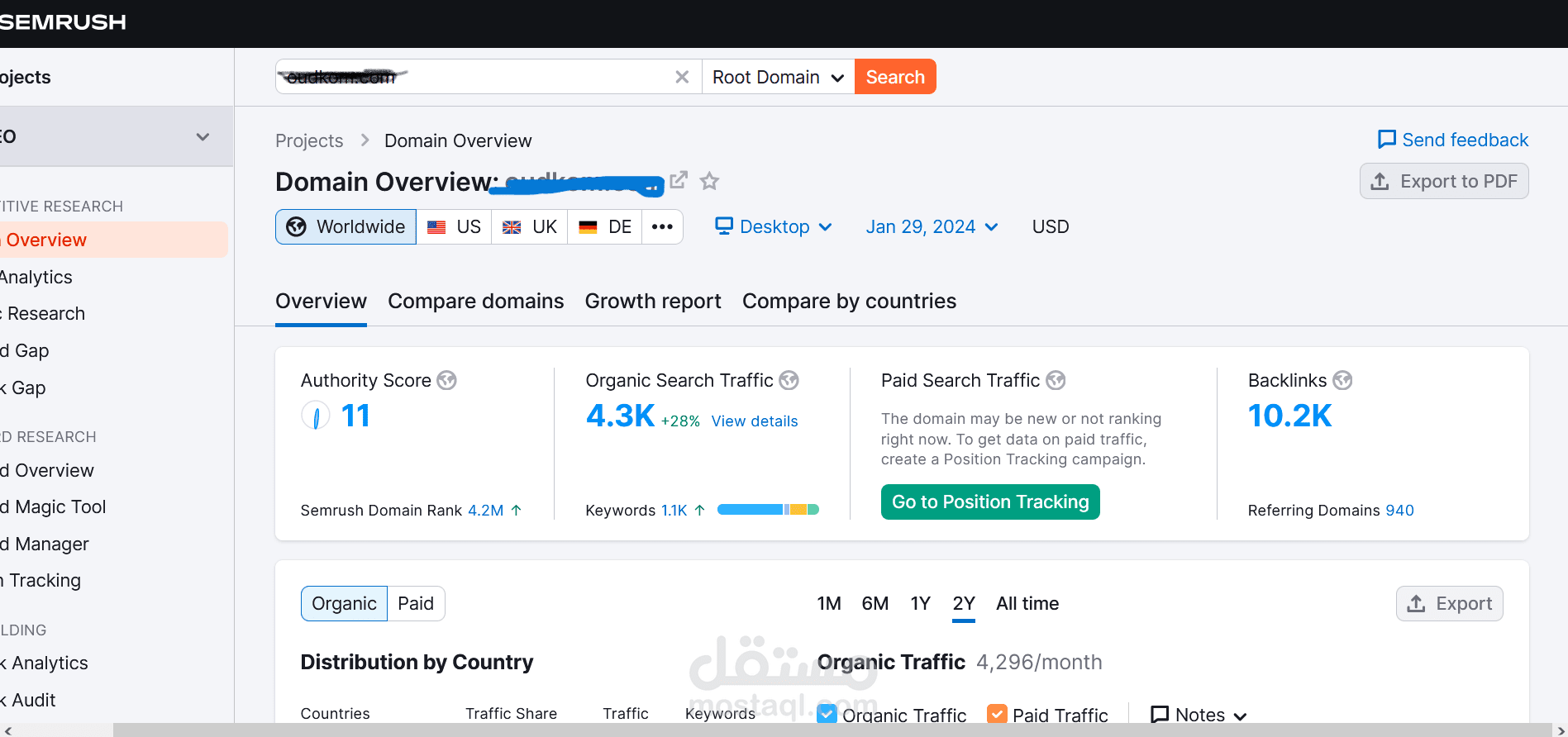Image resolution: width=1568 pixels, height=737 pixels.
Task: Click Semrush Domain Rank 4.2M value
Action: click(x=486, y=511)
